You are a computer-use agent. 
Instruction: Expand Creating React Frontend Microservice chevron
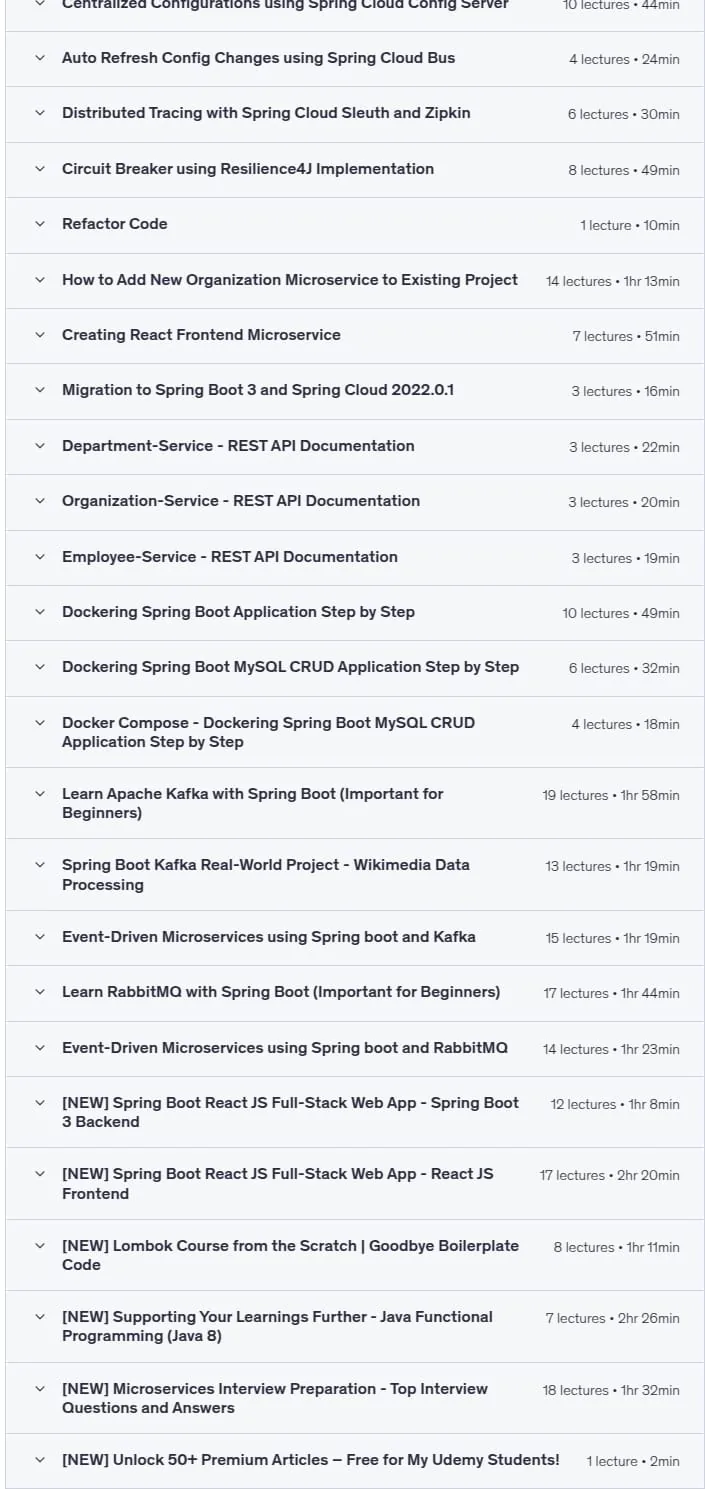coord(40,335)
